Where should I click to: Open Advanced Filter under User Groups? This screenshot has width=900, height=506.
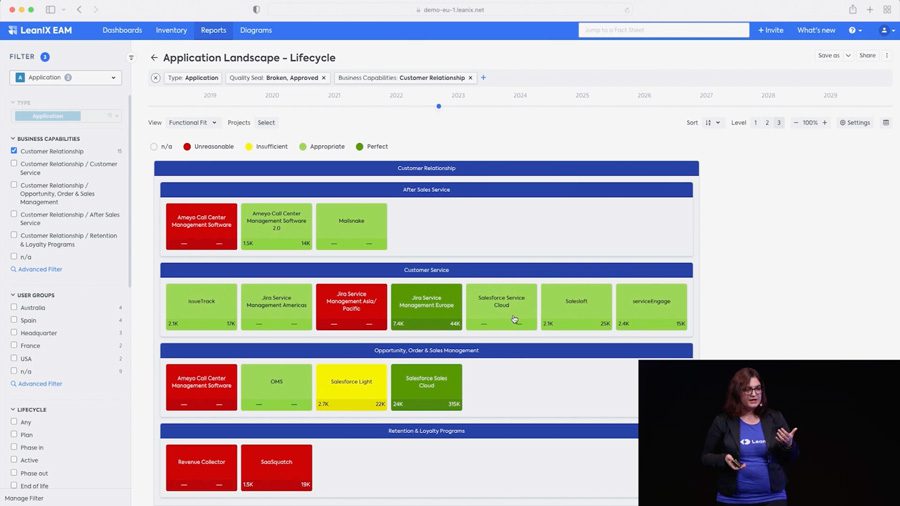pos(36,384)
